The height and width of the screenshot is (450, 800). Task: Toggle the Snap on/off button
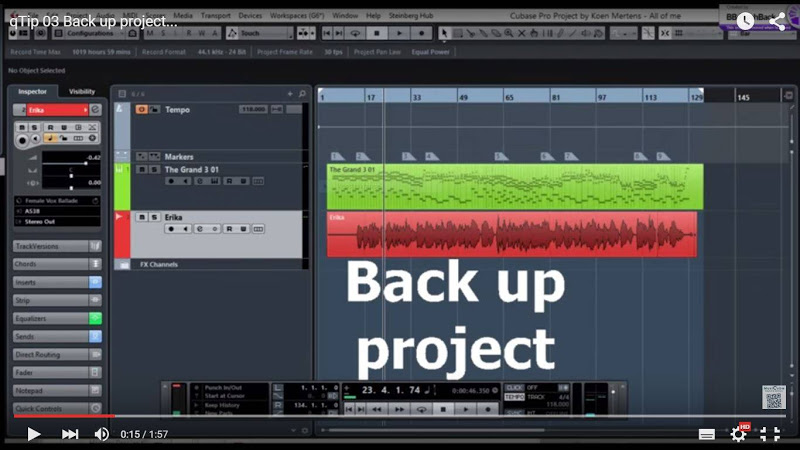tap(665, 33)
